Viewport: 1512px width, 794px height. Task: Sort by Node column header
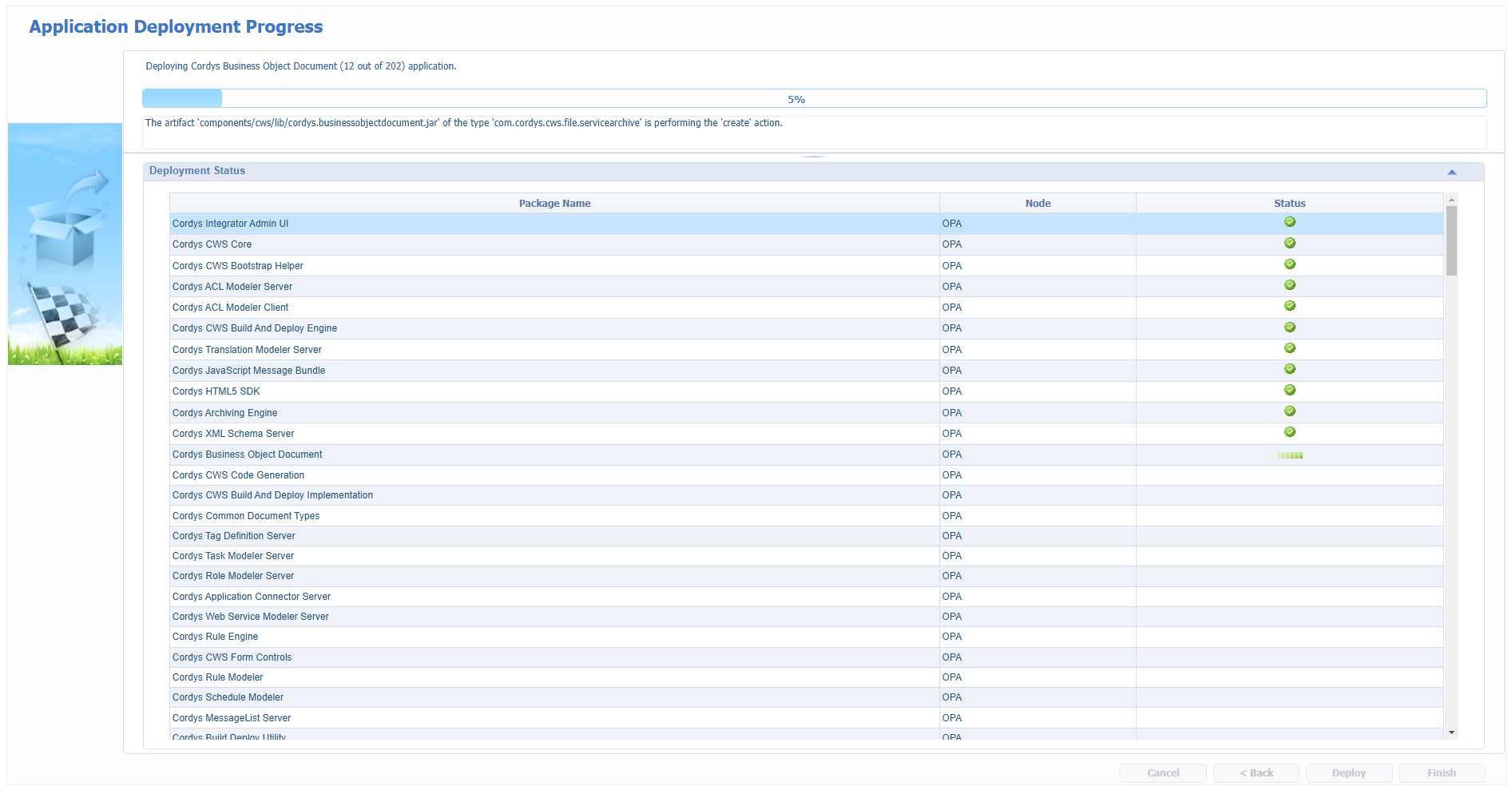pyautogui.click(x=1038, y=203)
